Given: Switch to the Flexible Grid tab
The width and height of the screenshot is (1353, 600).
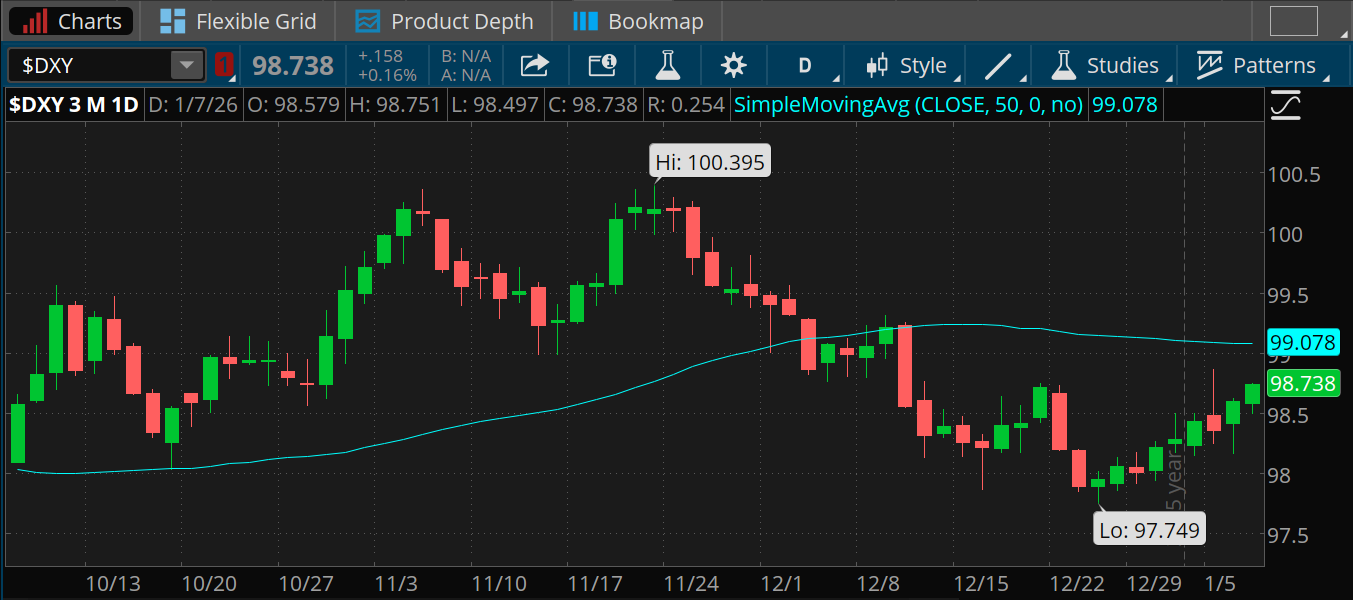Looking at the screenshot, I should (238, 20).
